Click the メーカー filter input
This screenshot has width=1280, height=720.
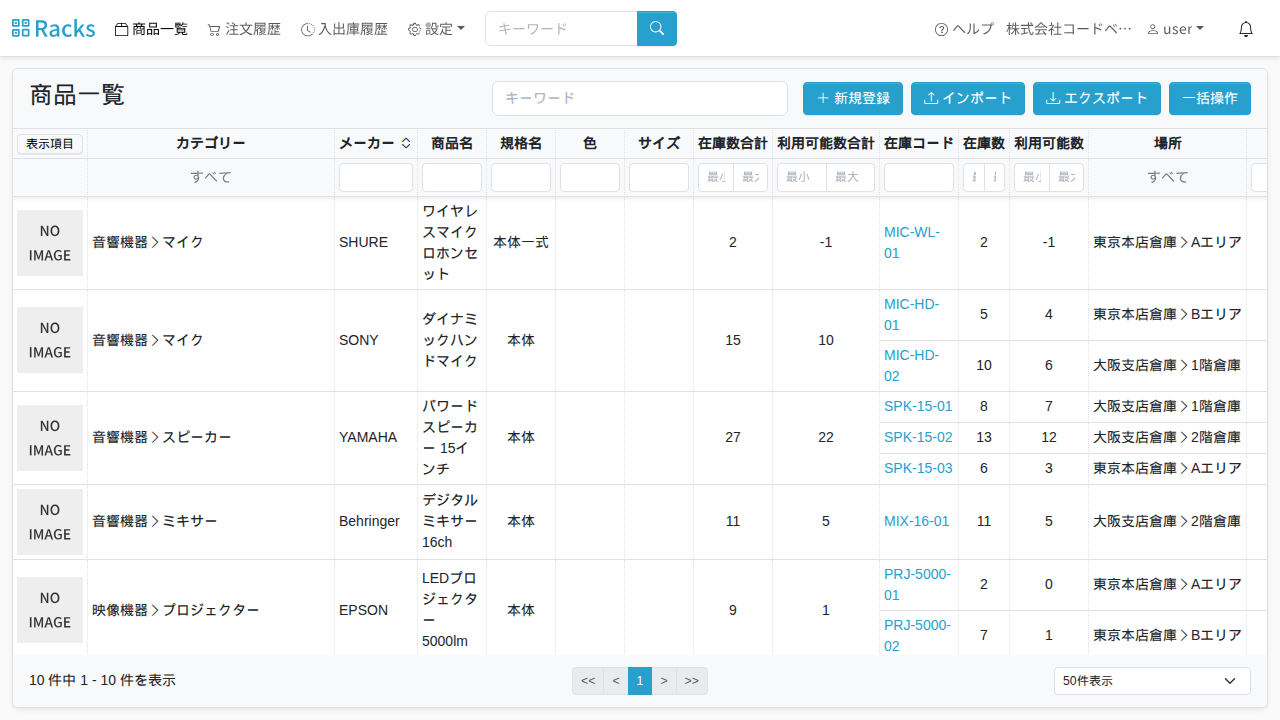pos(376,177)
